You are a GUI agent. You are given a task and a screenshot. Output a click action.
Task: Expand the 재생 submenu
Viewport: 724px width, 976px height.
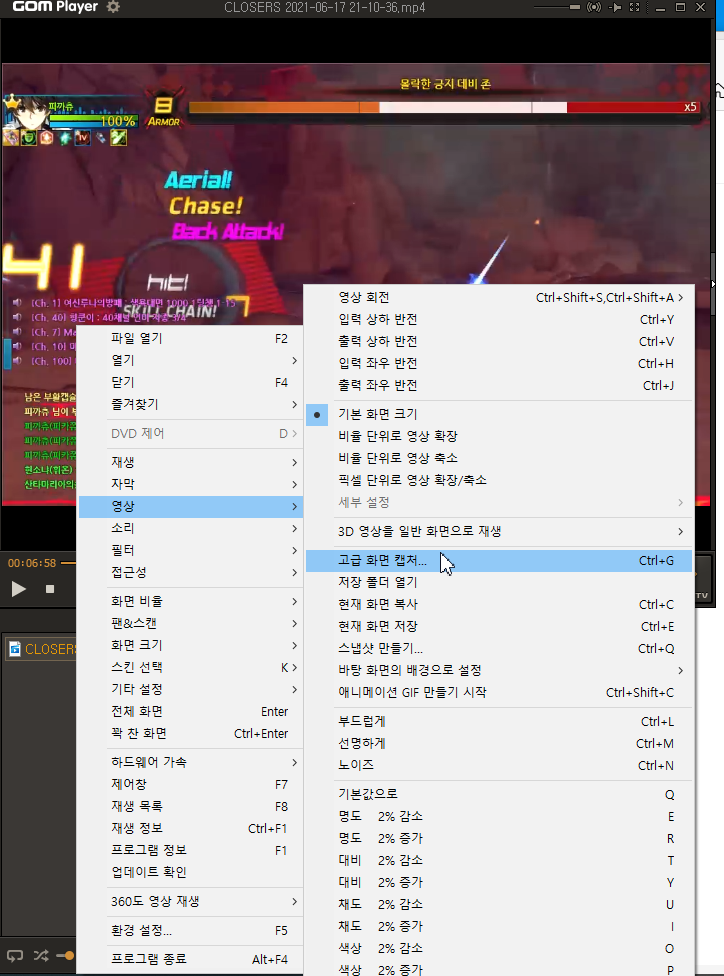190,462
